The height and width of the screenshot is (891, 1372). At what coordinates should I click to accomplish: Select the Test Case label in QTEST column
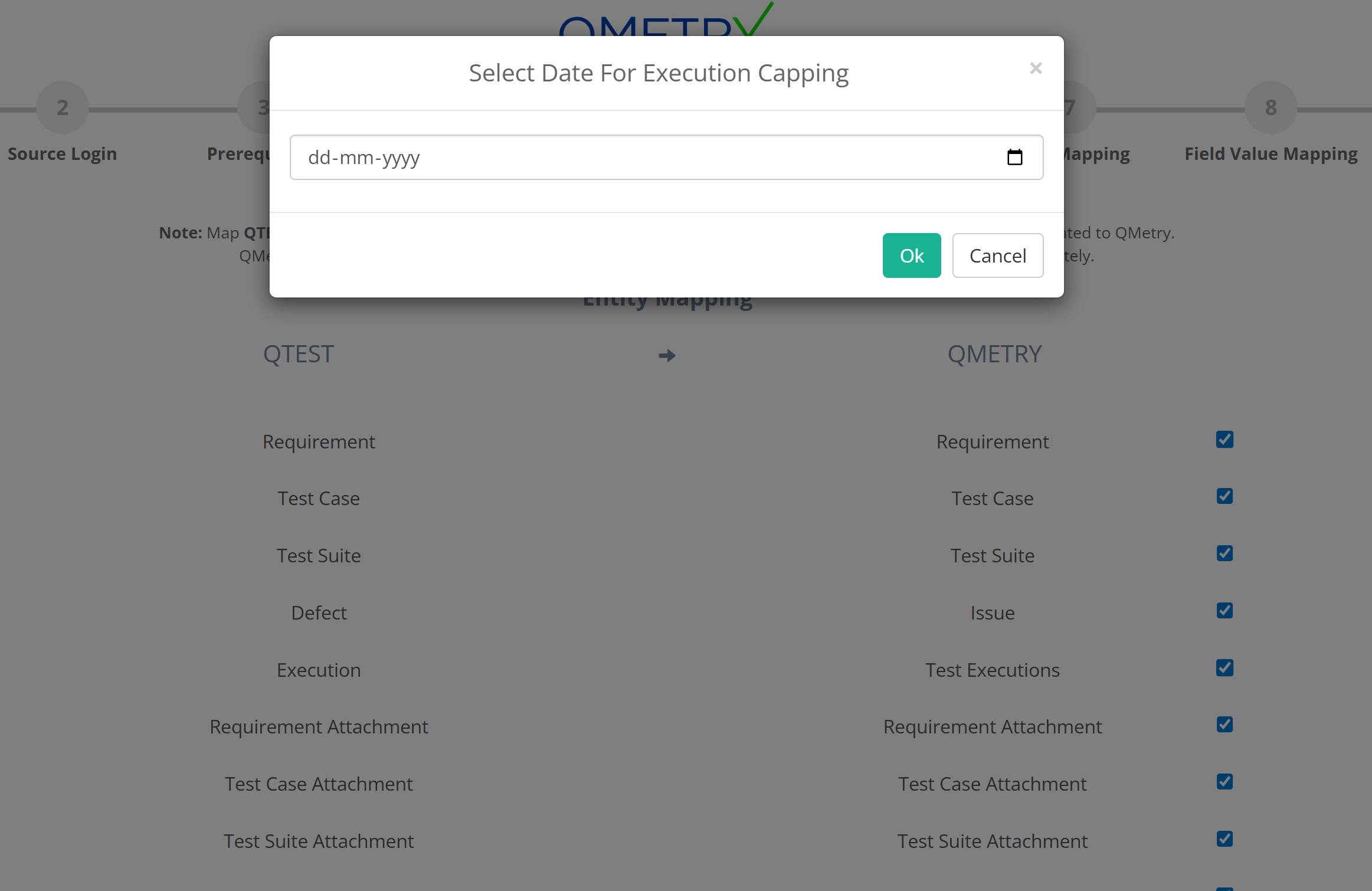[319, 498]
